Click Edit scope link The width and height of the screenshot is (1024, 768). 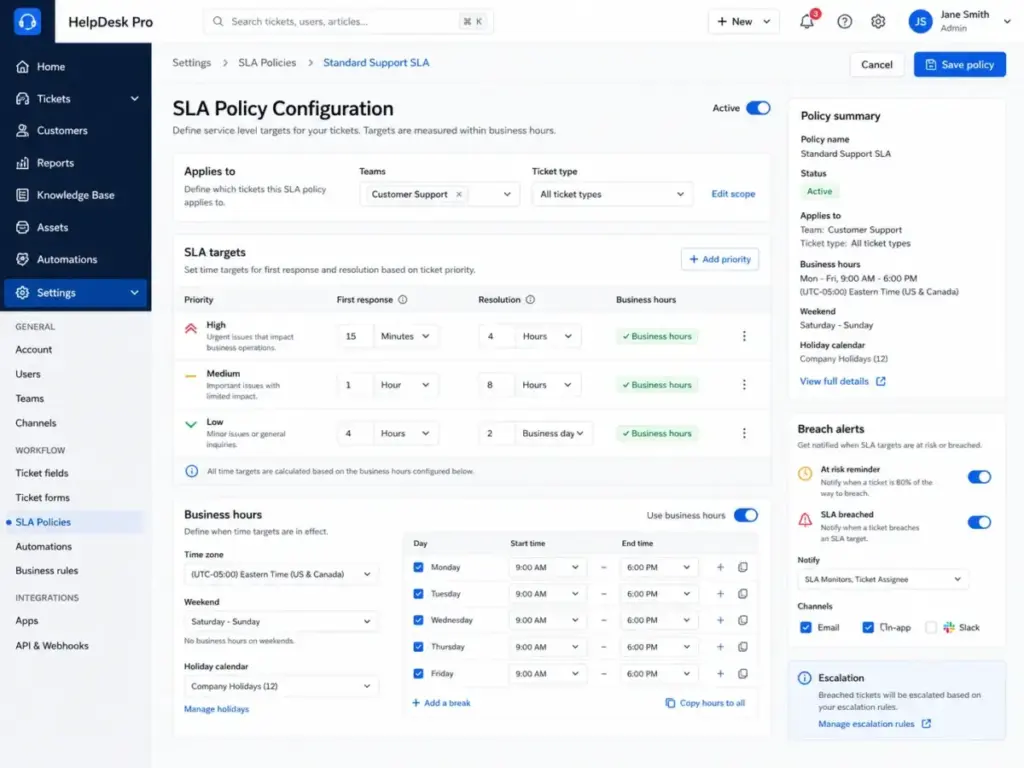[733, 194]
